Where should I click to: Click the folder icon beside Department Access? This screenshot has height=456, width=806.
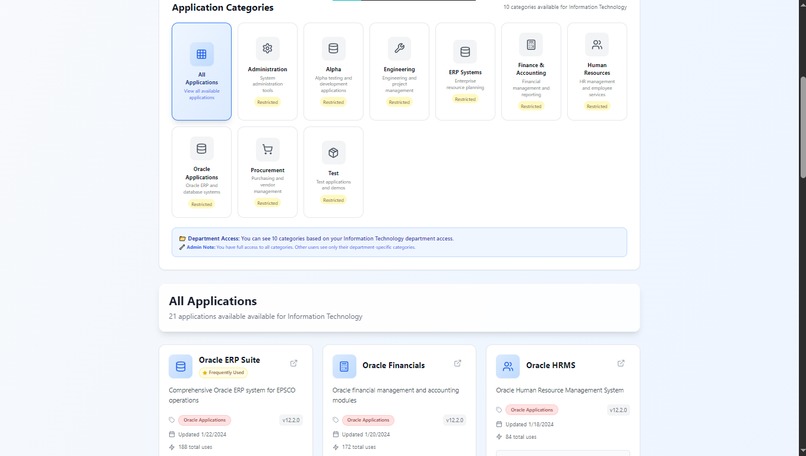point(182,239)
